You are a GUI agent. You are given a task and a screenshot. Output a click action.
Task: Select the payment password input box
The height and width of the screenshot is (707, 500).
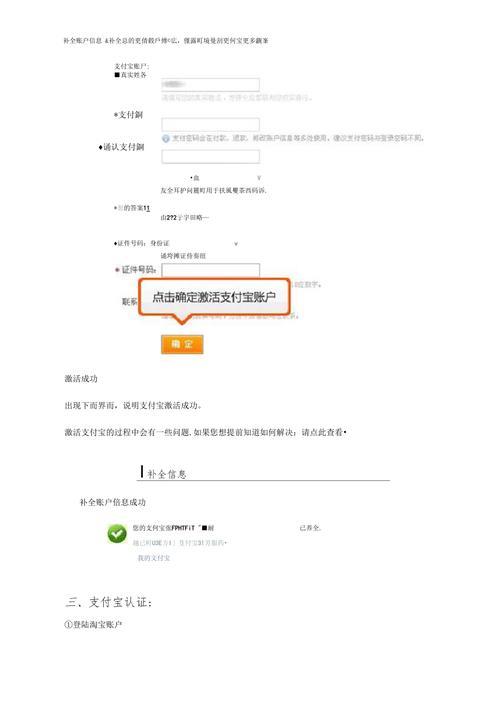tap(211, 124)
